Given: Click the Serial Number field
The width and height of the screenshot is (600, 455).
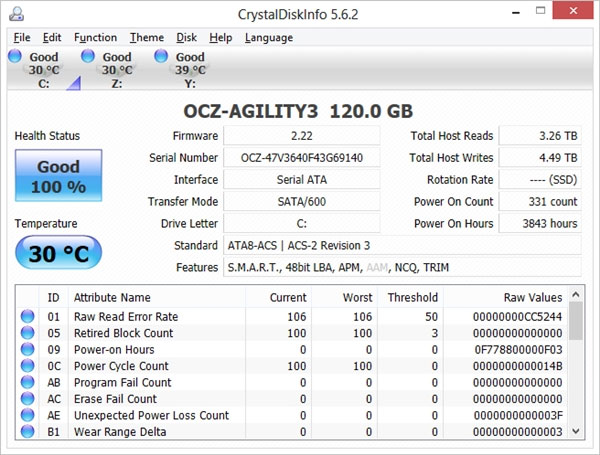Looking at the screenshot, I should click(301, 158).
